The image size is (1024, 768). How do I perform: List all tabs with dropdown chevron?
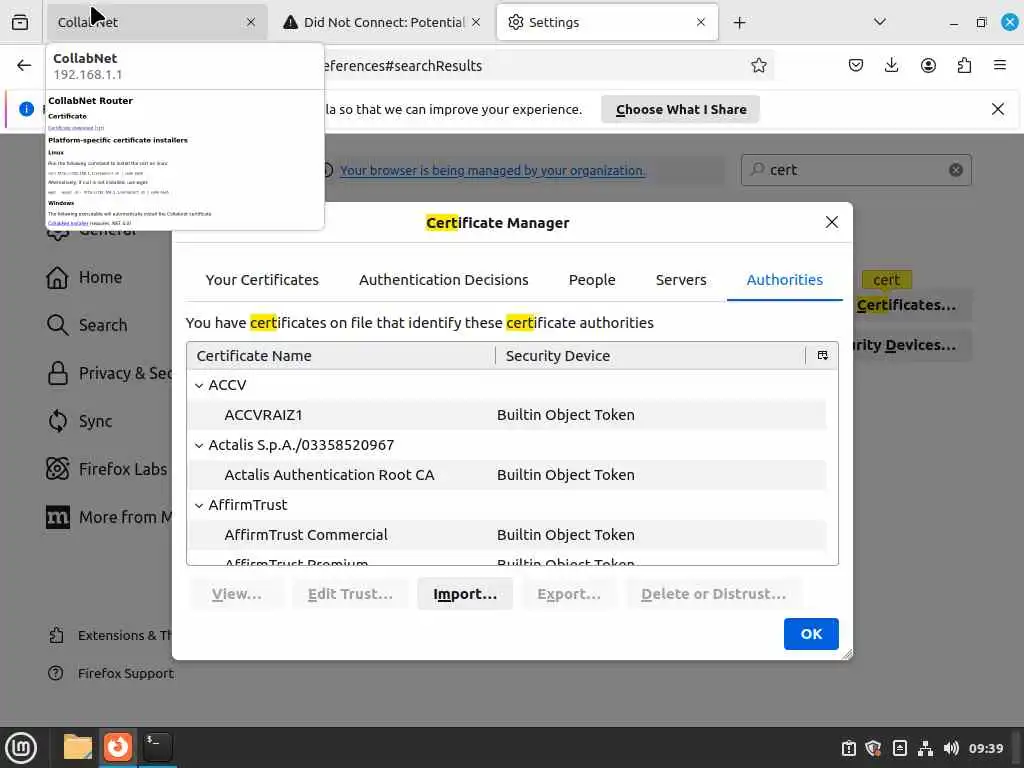(880, 22)
